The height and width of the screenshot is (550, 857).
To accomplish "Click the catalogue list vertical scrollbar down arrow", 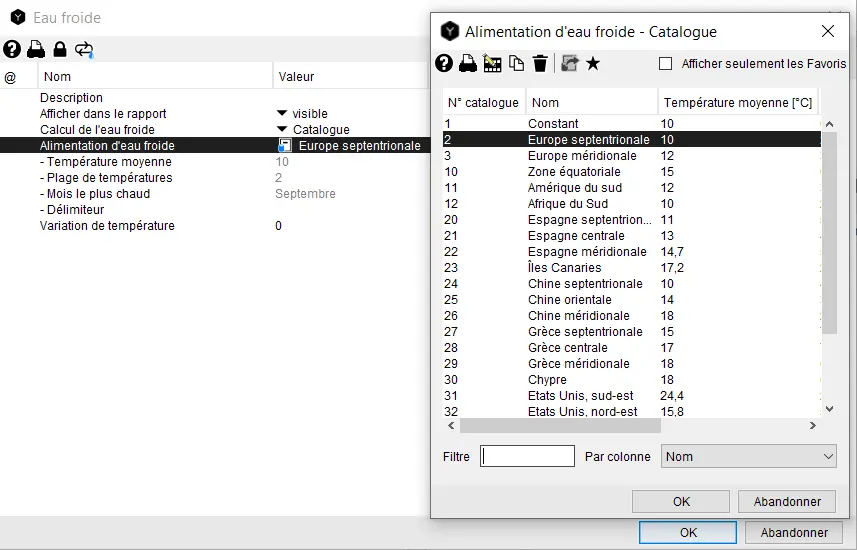I will (829, 408).
